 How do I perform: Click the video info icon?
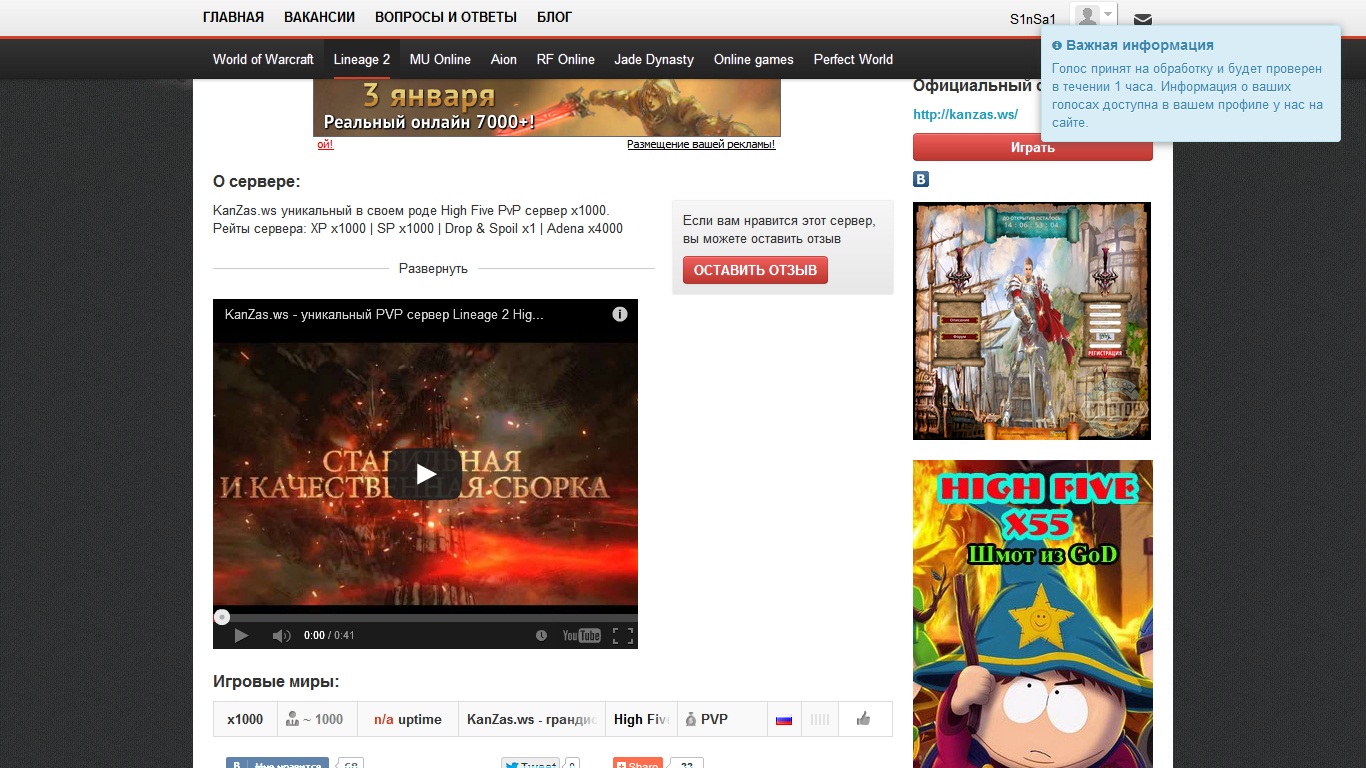(x=620, y=314)
